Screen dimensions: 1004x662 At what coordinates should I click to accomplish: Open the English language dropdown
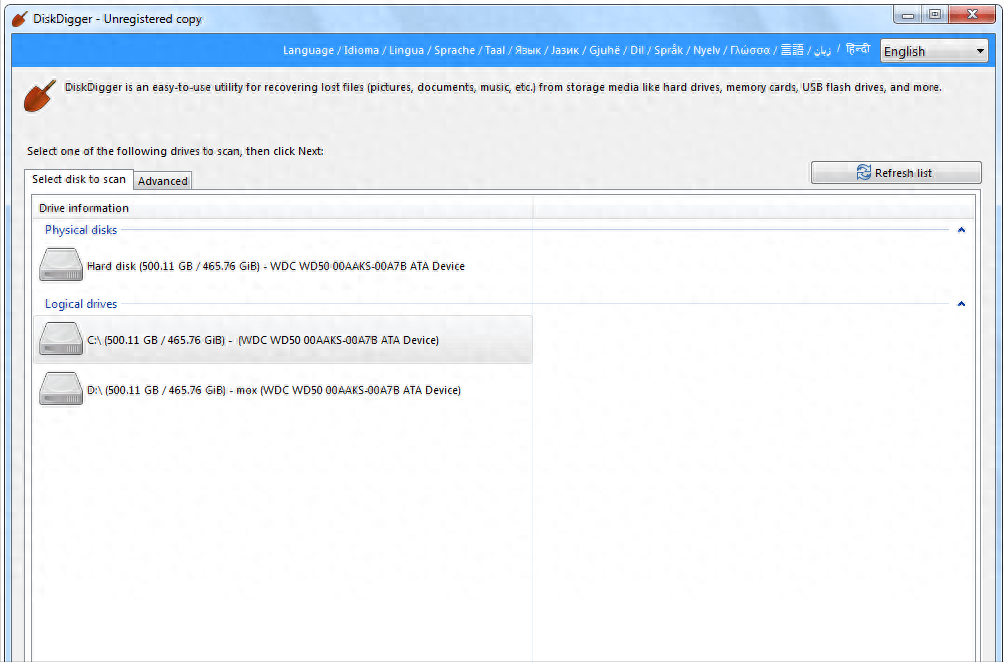[934, 51]
